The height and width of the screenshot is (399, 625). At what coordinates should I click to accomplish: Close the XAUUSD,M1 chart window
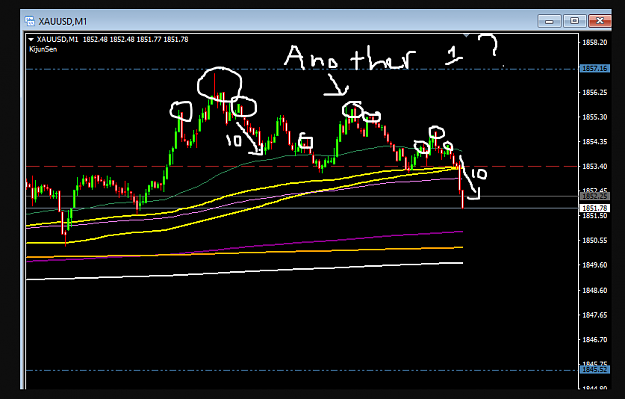[600, 21]
